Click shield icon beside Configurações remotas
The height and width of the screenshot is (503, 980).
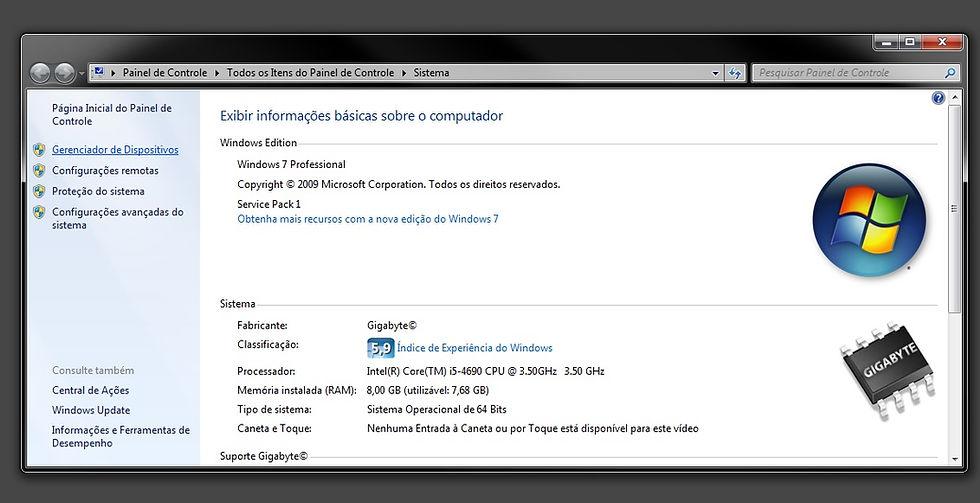coord(39,170)
